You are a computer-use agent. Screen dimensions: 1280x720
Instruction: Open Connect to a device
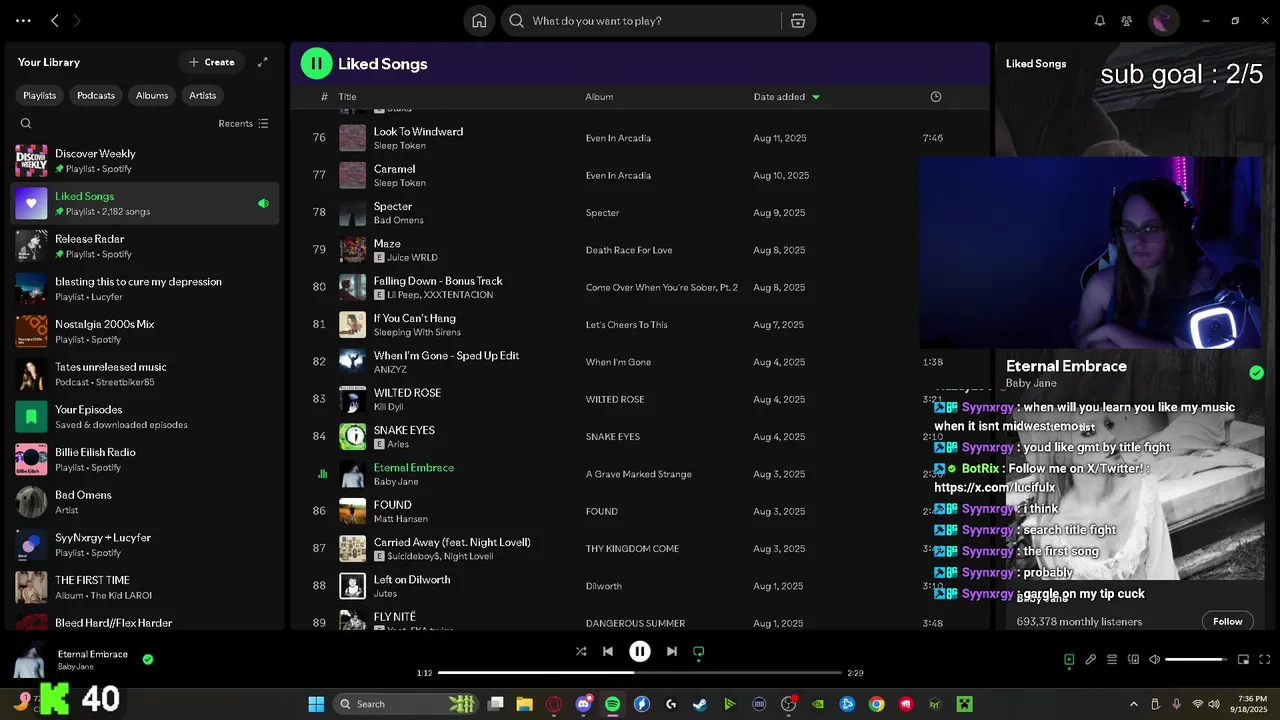1133,660
